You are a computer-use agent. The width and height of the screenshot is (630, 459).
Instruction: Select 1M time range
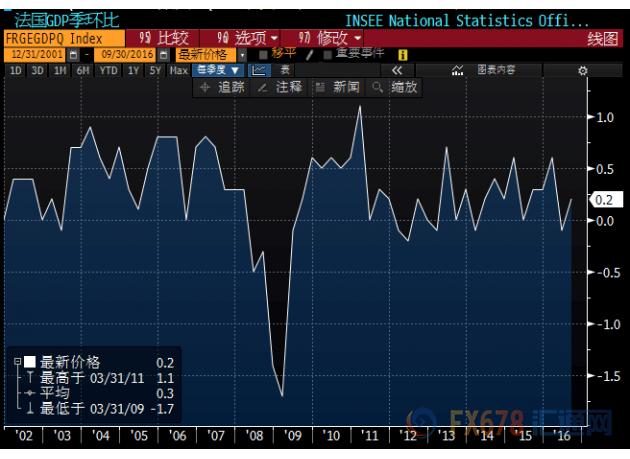click(x=60, y=71)
